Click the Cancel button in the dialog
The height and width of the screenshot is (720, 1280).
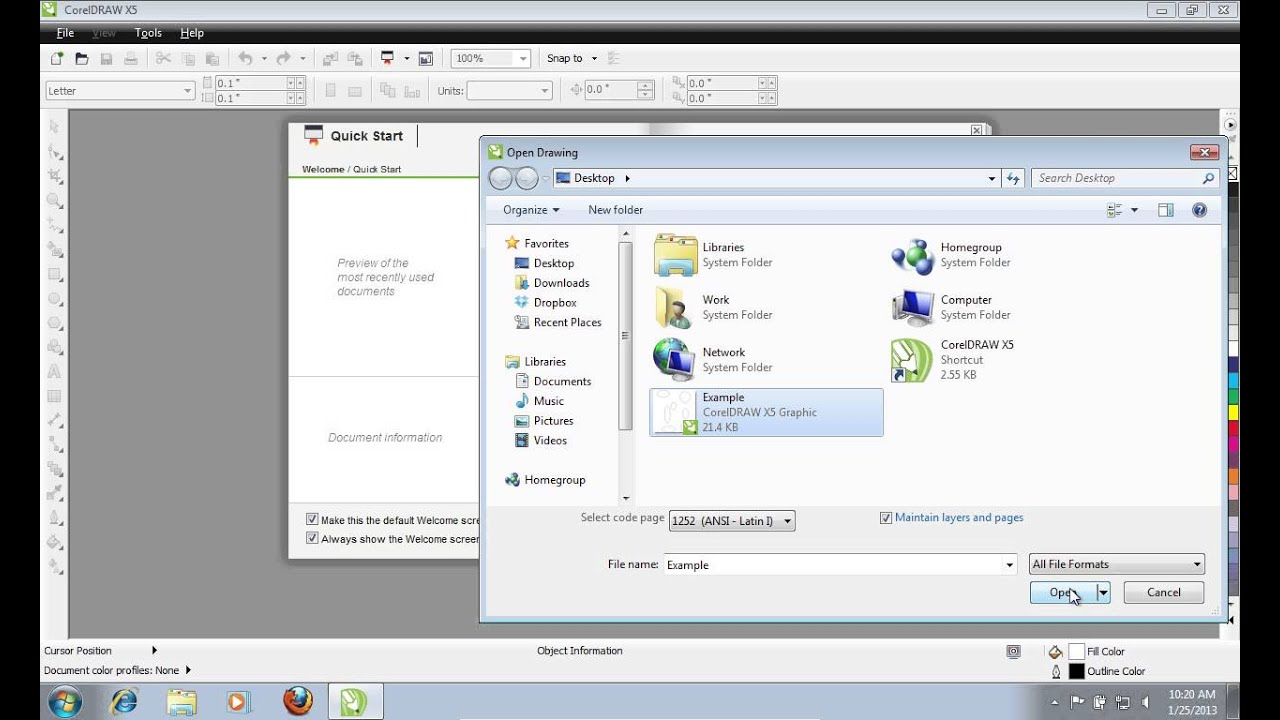1164,593
